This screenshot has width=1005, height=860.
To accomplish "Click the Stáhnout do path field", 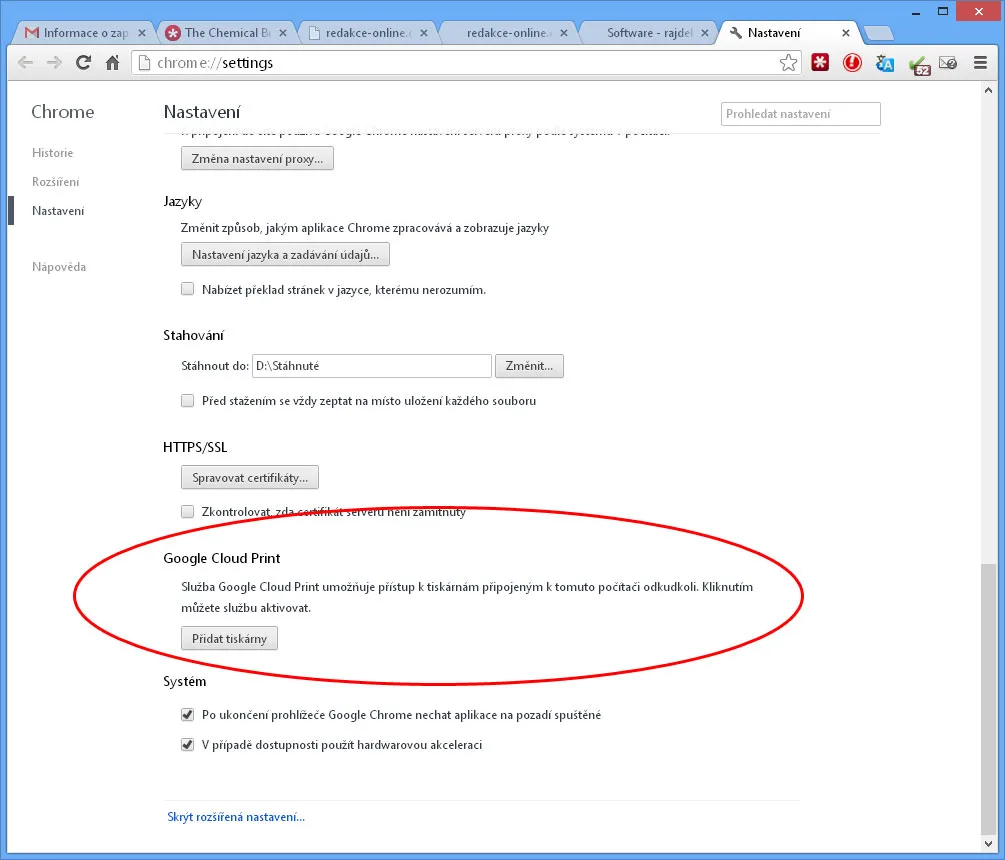I will pos(372,366).
